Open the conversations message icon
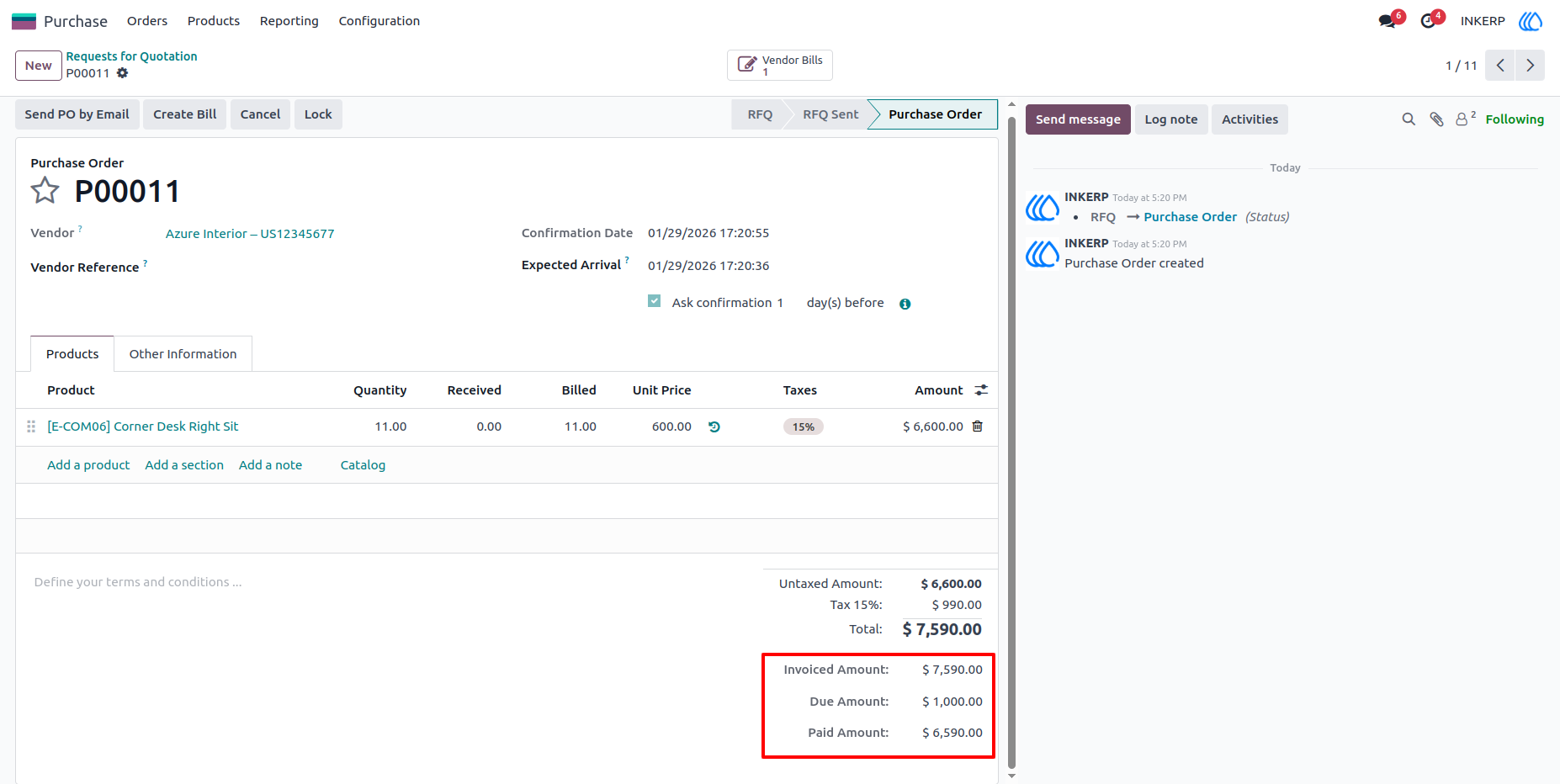 (x=1388, y=21)
